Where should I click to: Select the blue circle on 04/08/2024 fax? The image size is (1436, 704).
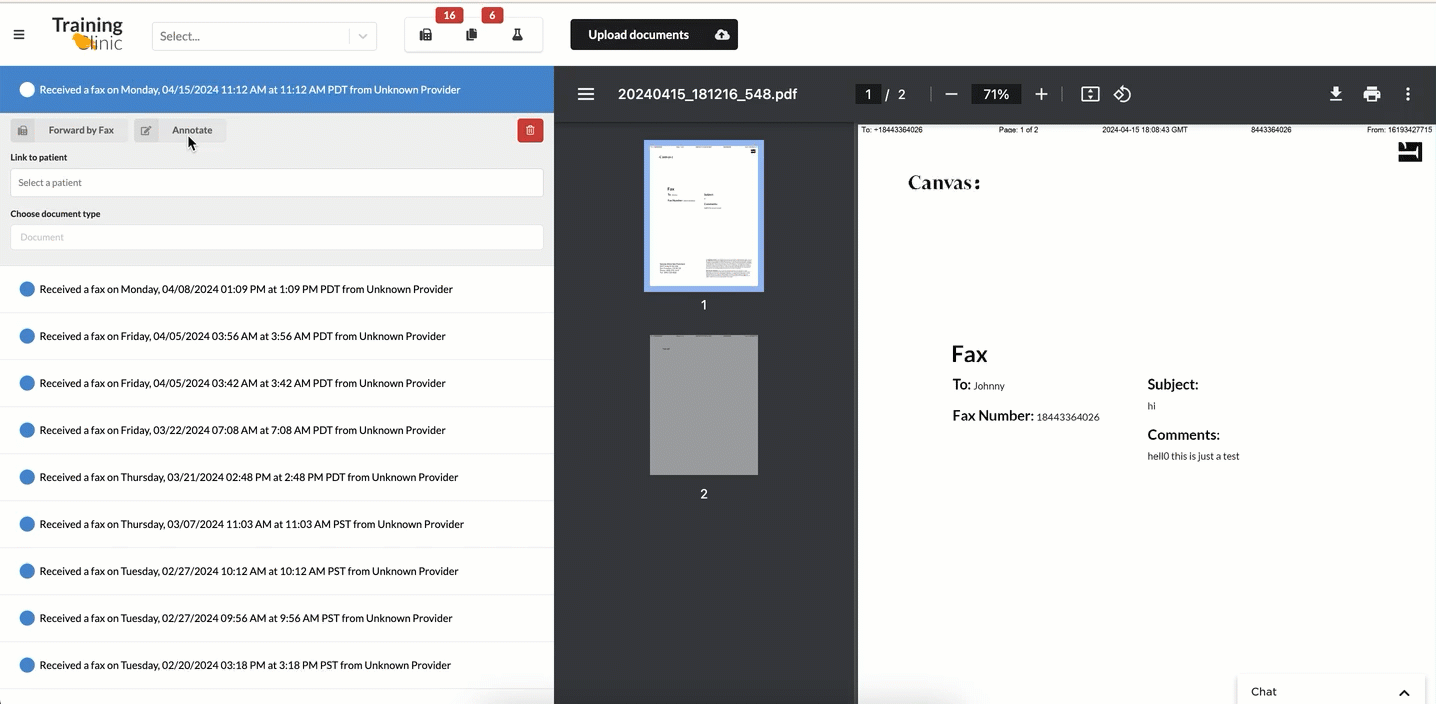coord(27,289)
